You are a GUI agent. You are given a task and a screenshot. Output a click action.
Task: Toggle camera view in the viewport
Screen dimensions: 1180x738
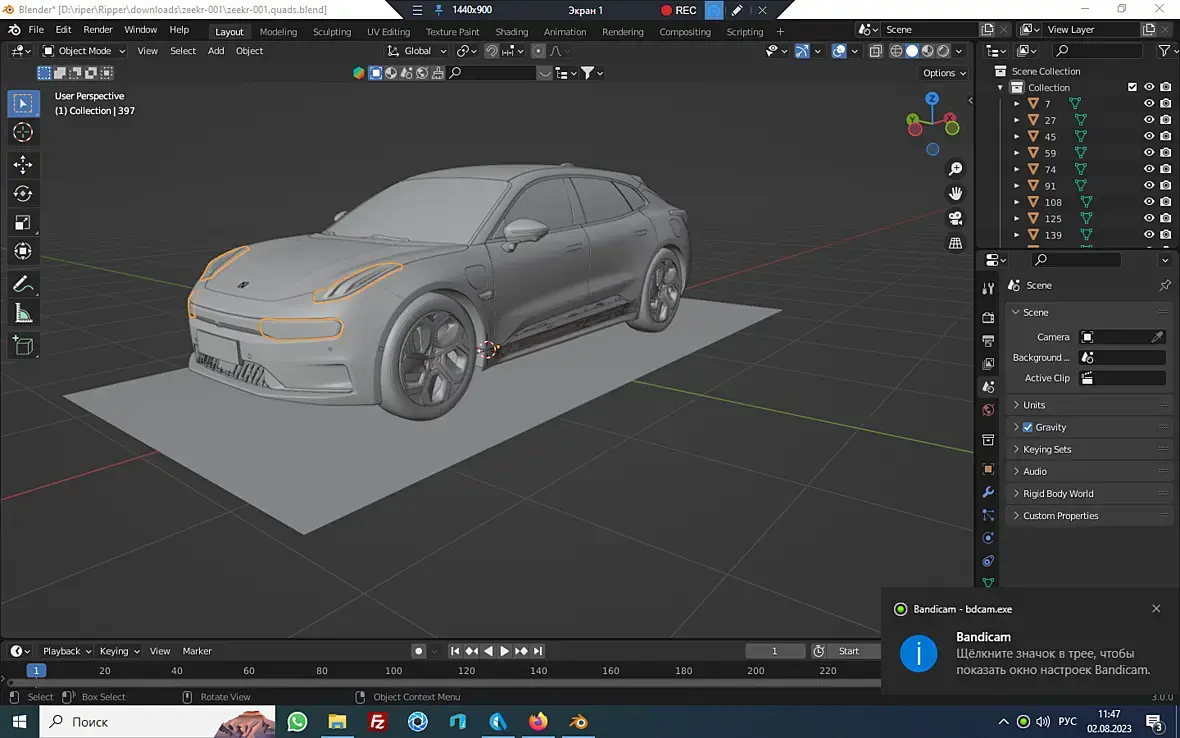[x=955, y=218]
